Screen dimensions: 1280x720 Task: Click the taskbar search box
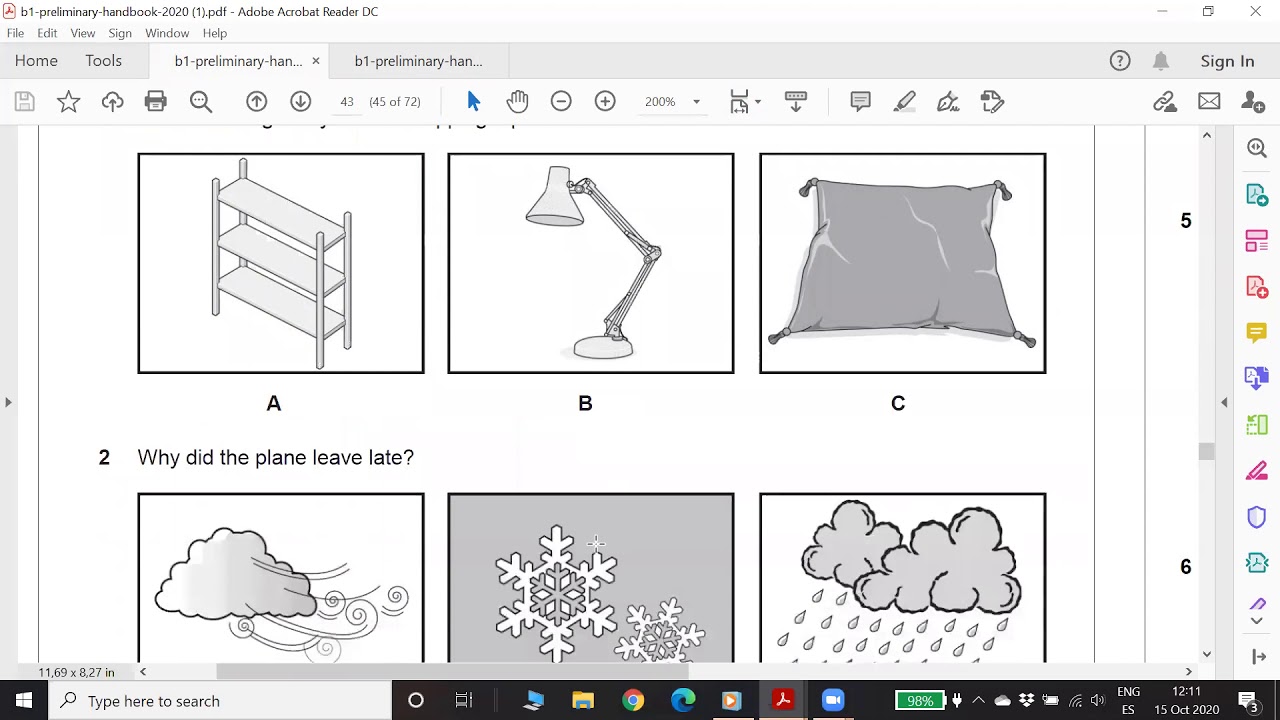pyautogui.click(x=220, y=701)
